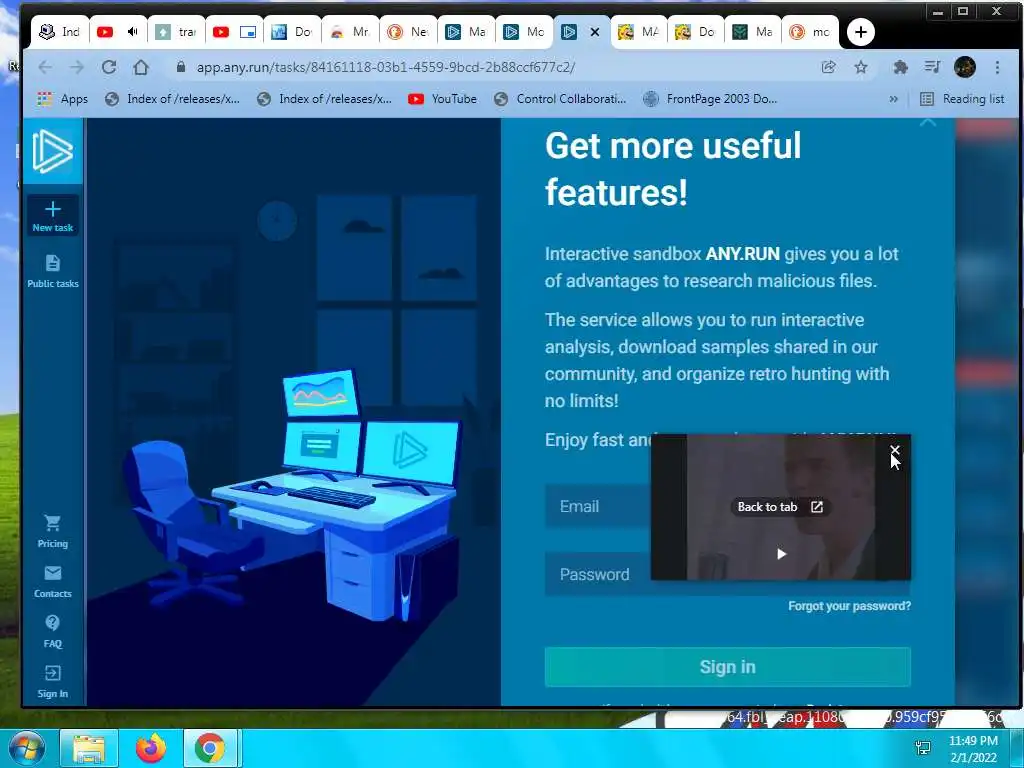Viewport: 1024px width, 768px height.
Task: Click network tray icon
Action: tap(923, 748)
